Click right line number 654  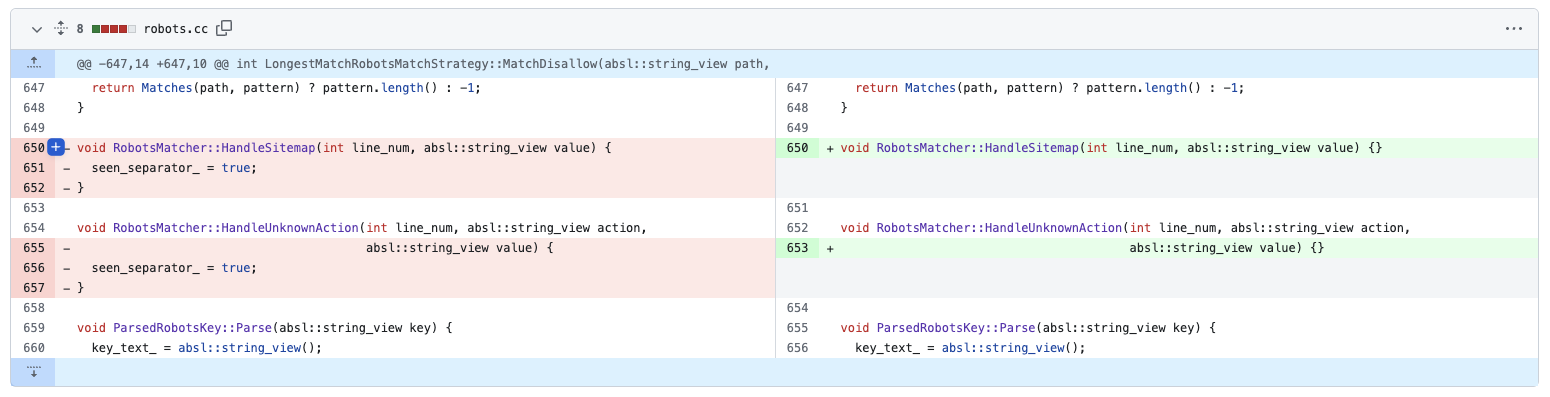pos(797,308)
